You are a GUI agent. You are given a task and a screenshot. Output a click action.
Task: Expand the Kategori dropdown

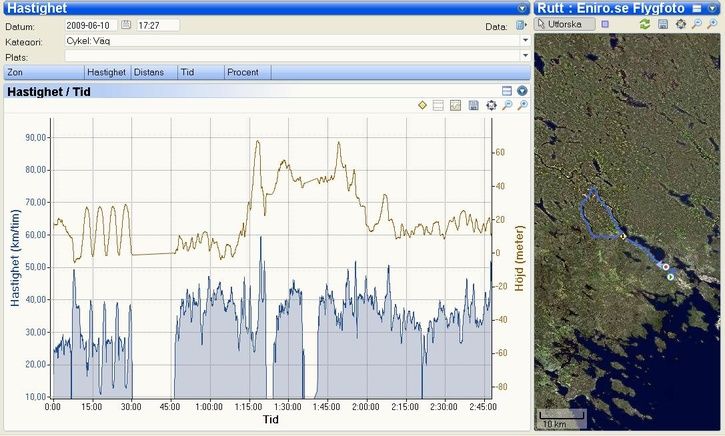[x=525, y=41]
